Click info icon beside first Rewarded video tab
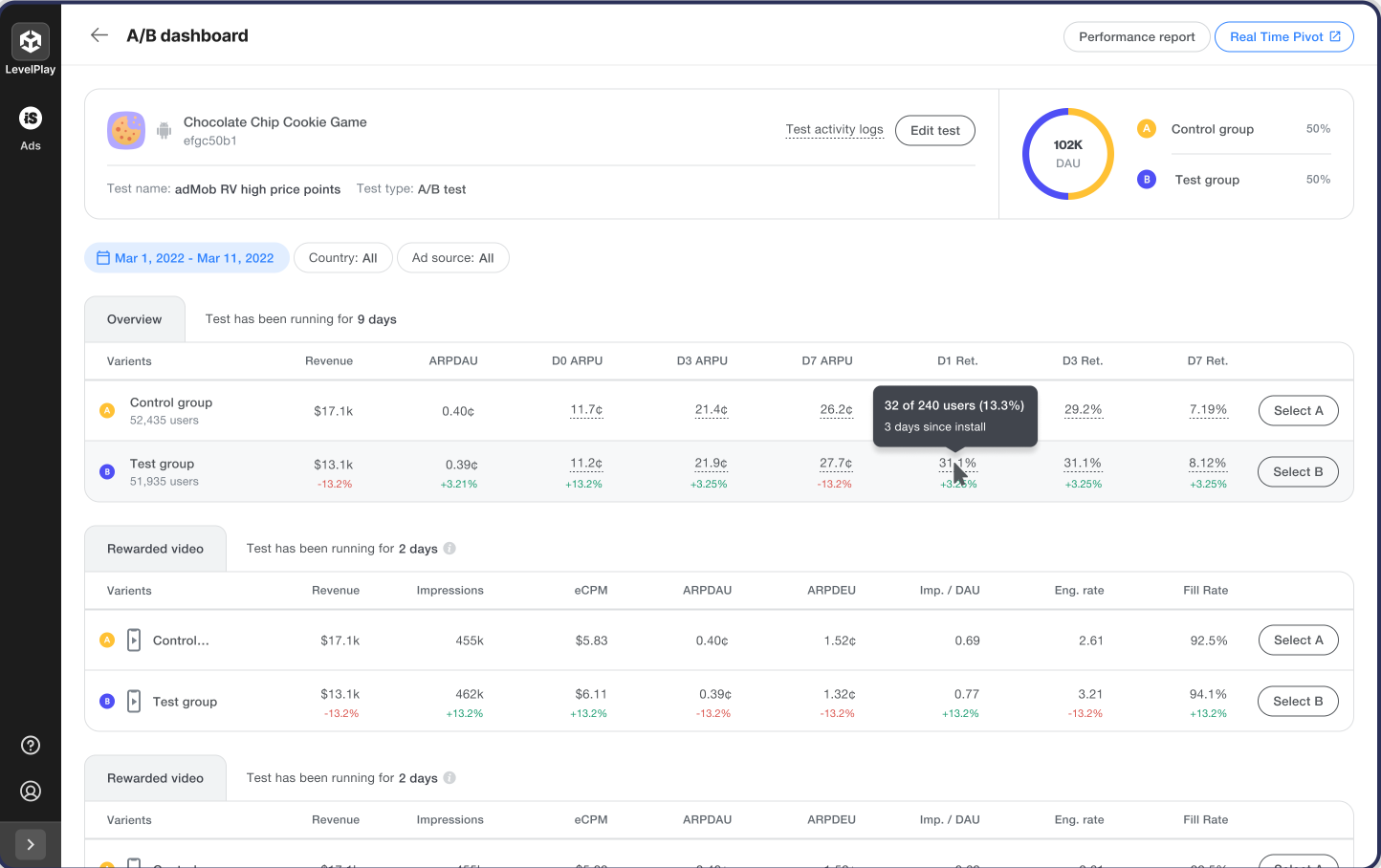The height and width of the screenshot is (868, 1381). (x=449, y=549)
